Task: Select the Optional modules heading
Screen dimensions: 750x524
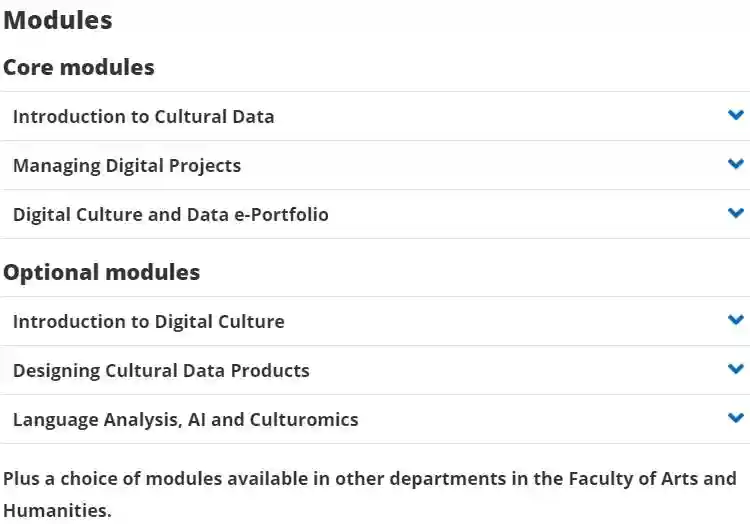Action: pos(101,272)
